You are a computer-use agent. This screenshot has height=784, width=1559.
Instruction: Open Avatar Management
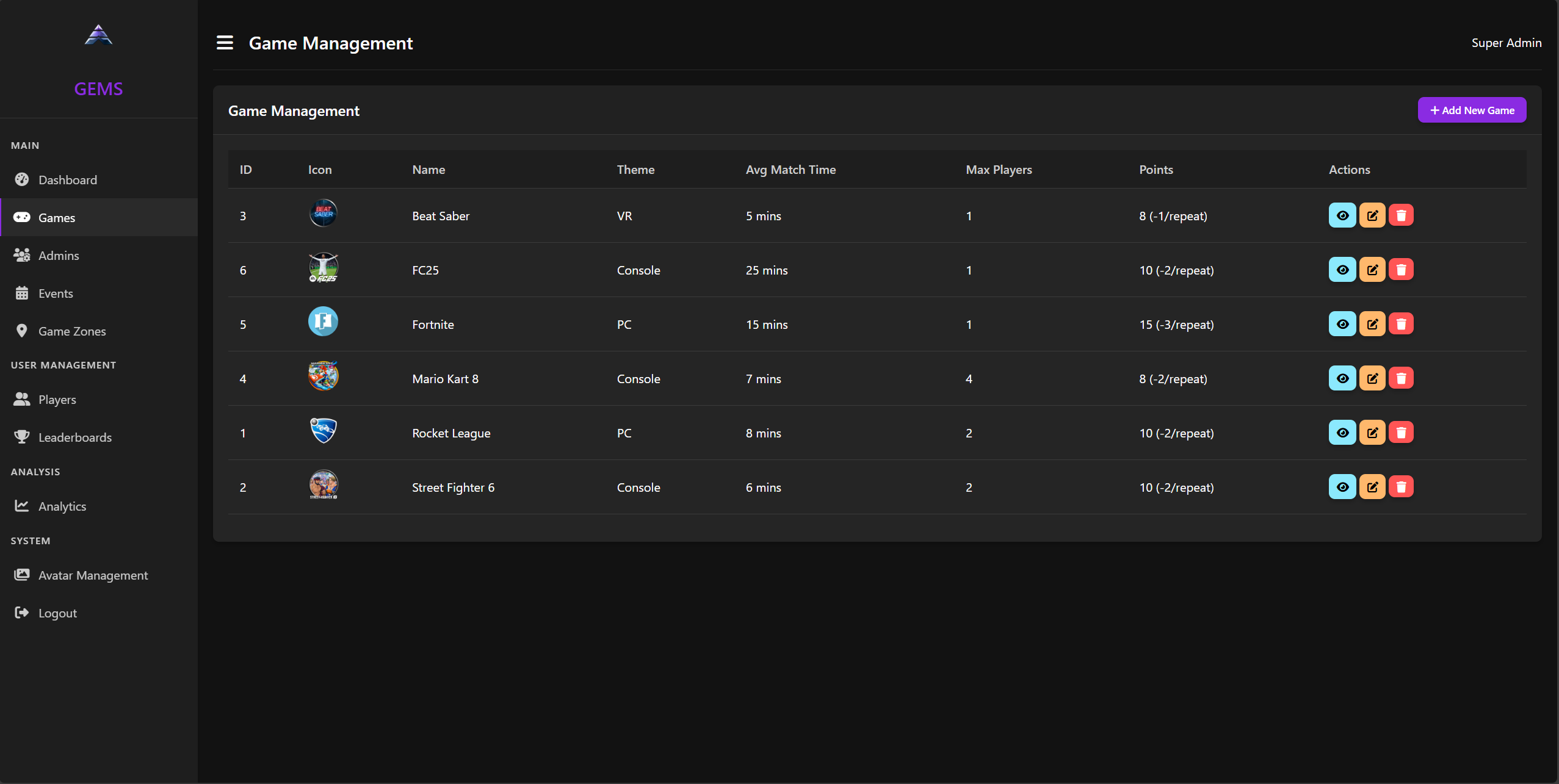(x=93, y=575)
